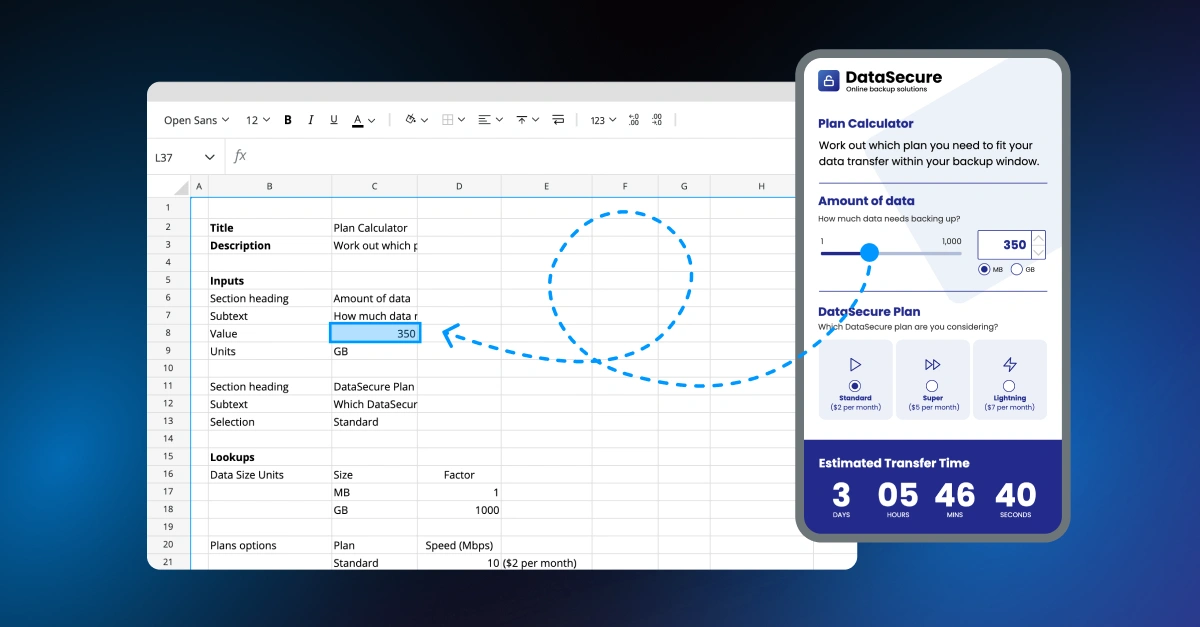
Task: Click the amount of data slider handle
Action: [869, 253]
